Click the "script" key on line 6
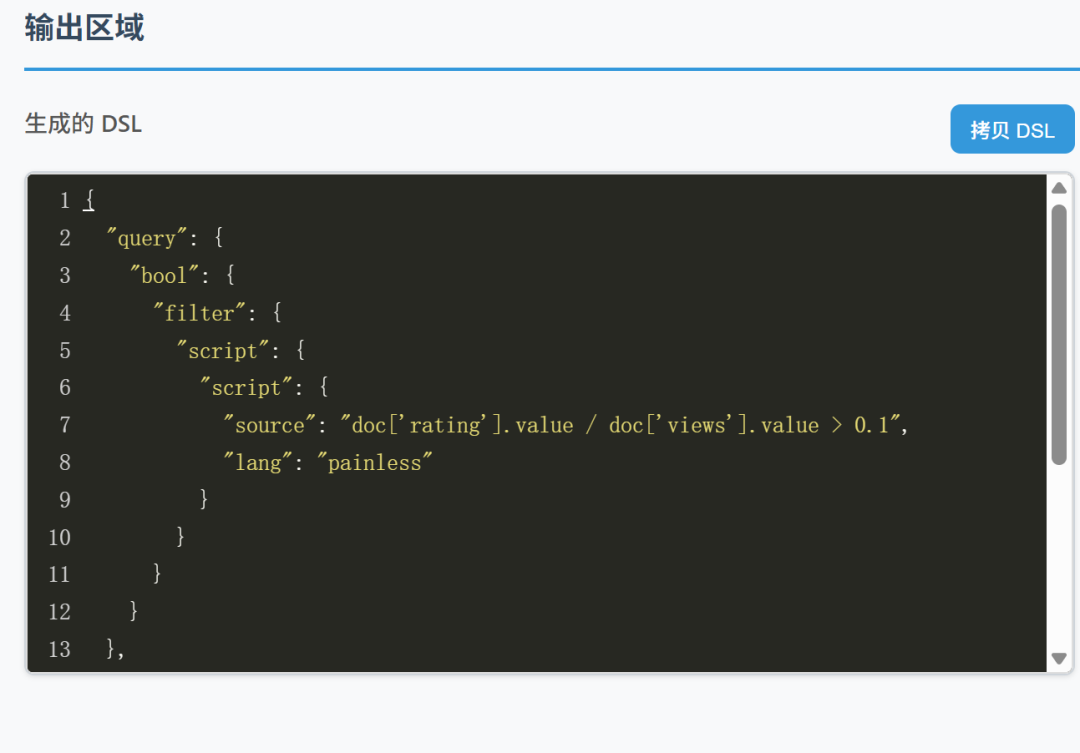The image size is (1080, 753). (x=246, y=387)
